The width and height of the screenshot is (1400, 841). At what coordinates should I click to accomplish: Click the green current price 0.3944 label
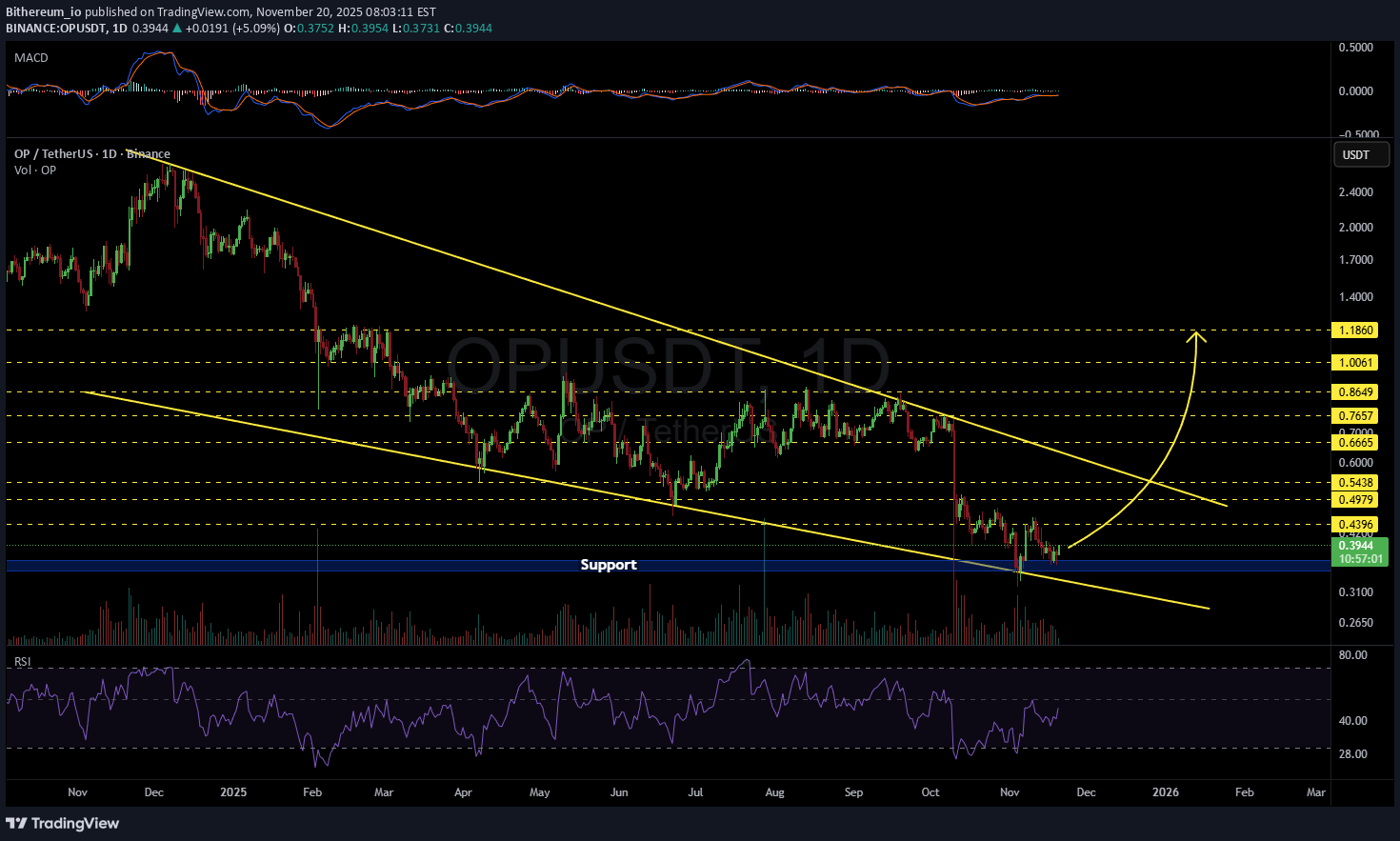click(x=1357, y=546)
